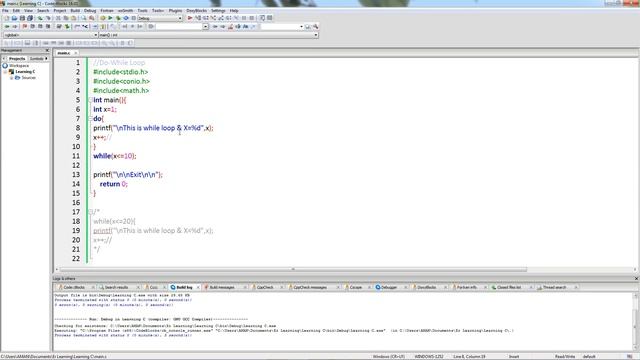Open the Debug menu
640x360 pixels.
click(x=90, y=11)
